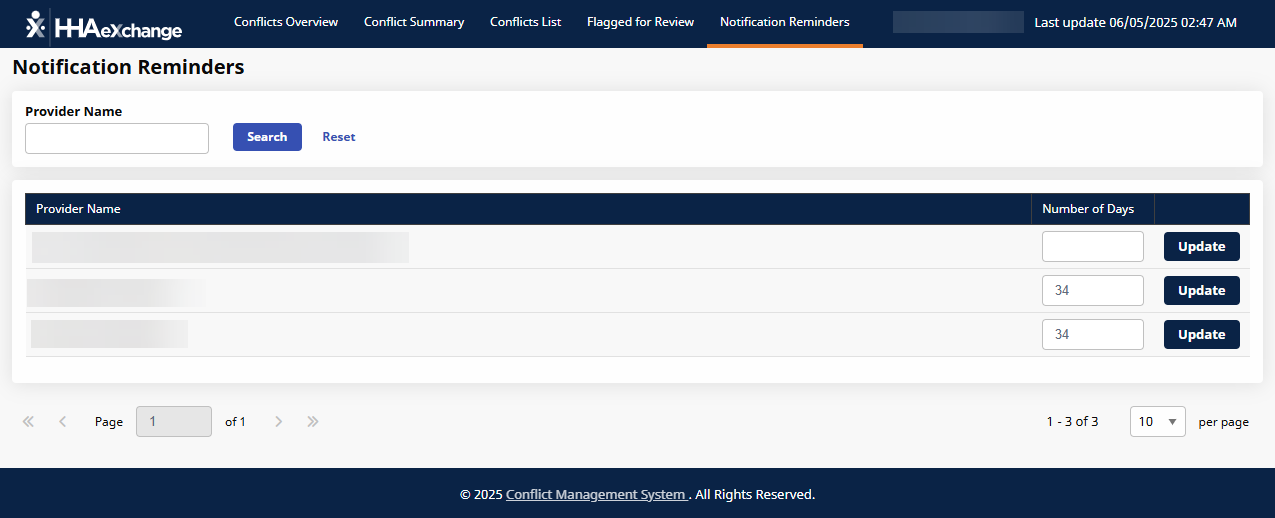This screenshot has width=1275, height=518.
Task: Open the per page dropdown
Action: pyautogui.click(x=1157, y=422)
